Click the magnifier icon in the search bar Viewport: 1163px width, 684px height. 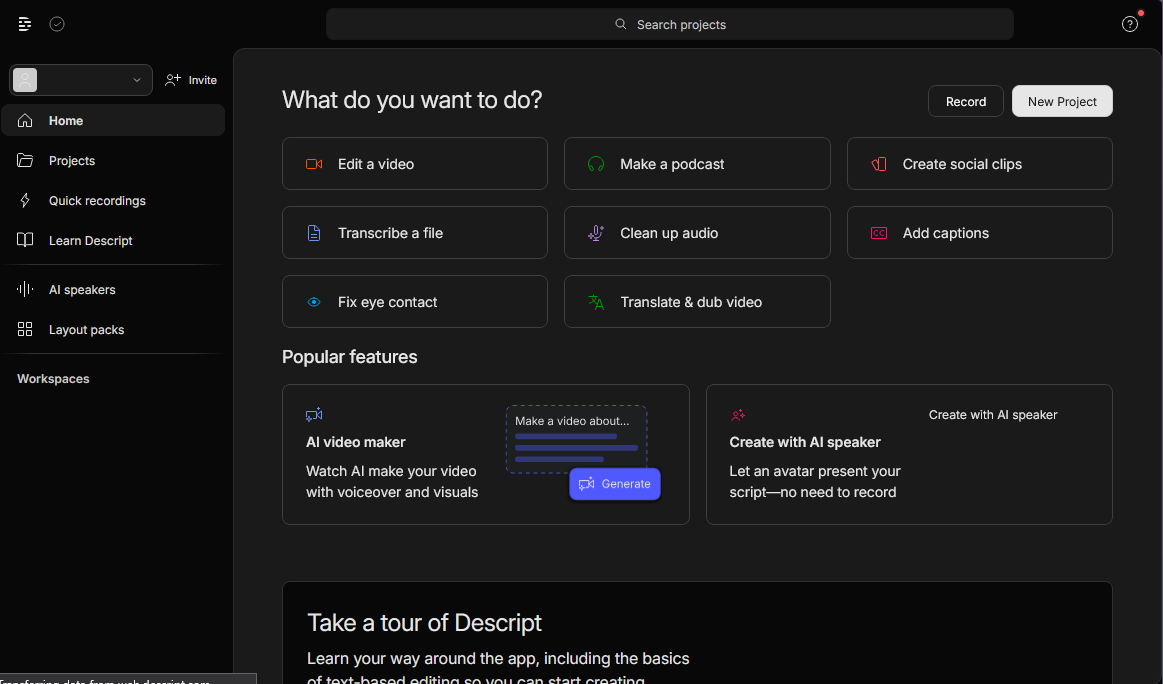pyautogui.click(x=621, y=24)
